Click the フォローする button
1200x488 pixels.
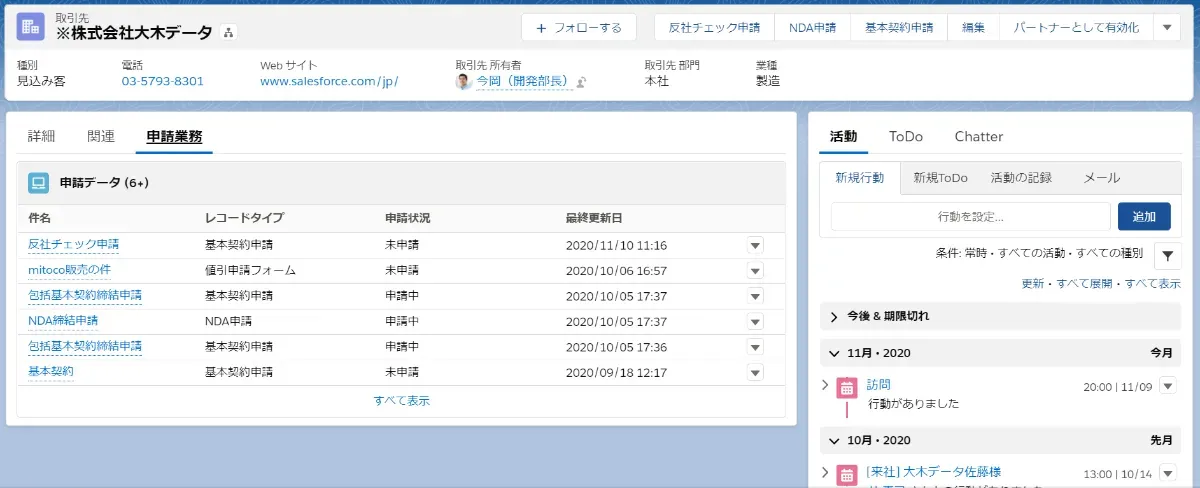(579, 28)
